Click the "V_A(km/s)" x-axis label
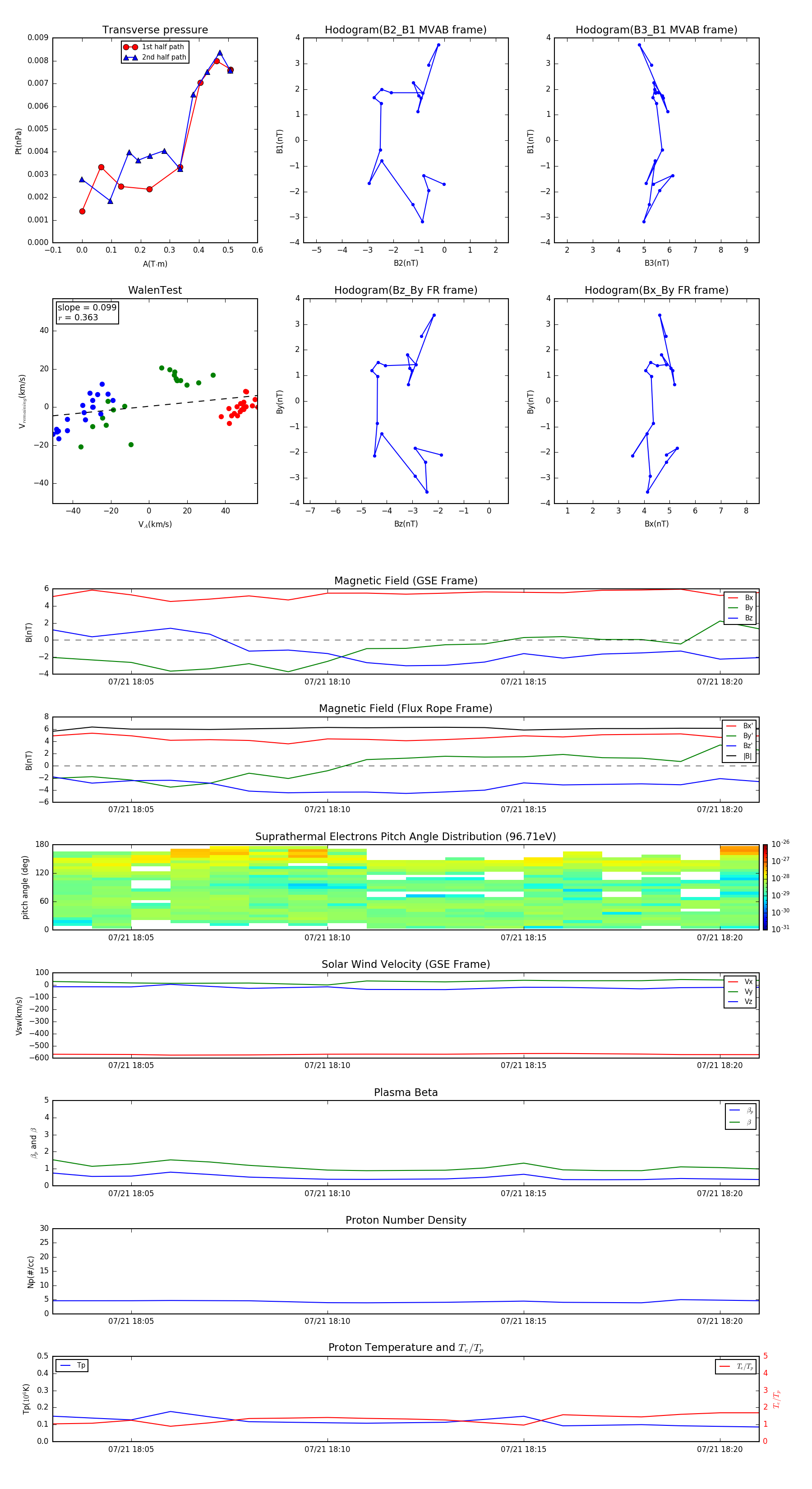This screenshot has width=812, height=1489. point(155,524)
